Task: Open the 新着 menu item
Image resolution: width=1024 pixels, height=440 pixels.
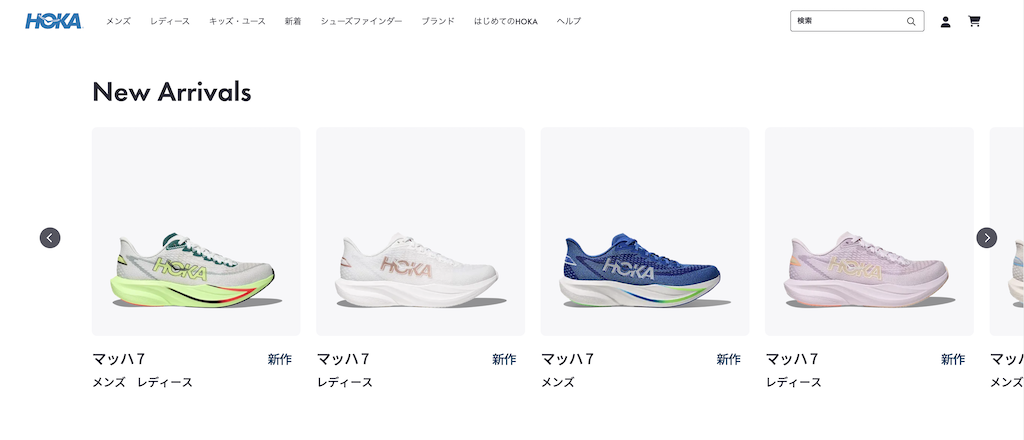Action: (293, 22)
